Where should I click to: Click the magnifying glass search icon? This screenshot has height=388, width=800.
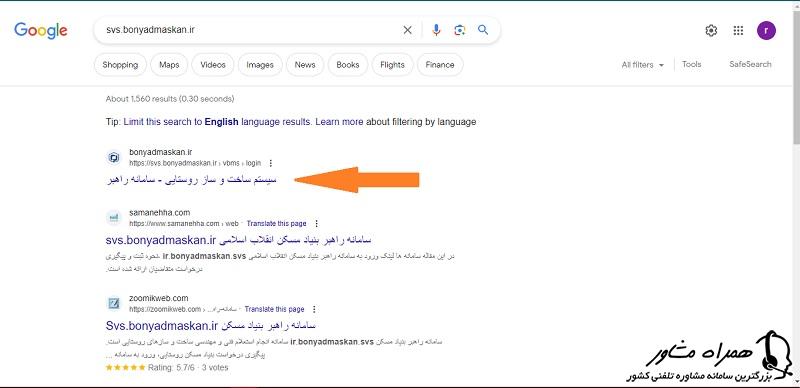point(483,30)
